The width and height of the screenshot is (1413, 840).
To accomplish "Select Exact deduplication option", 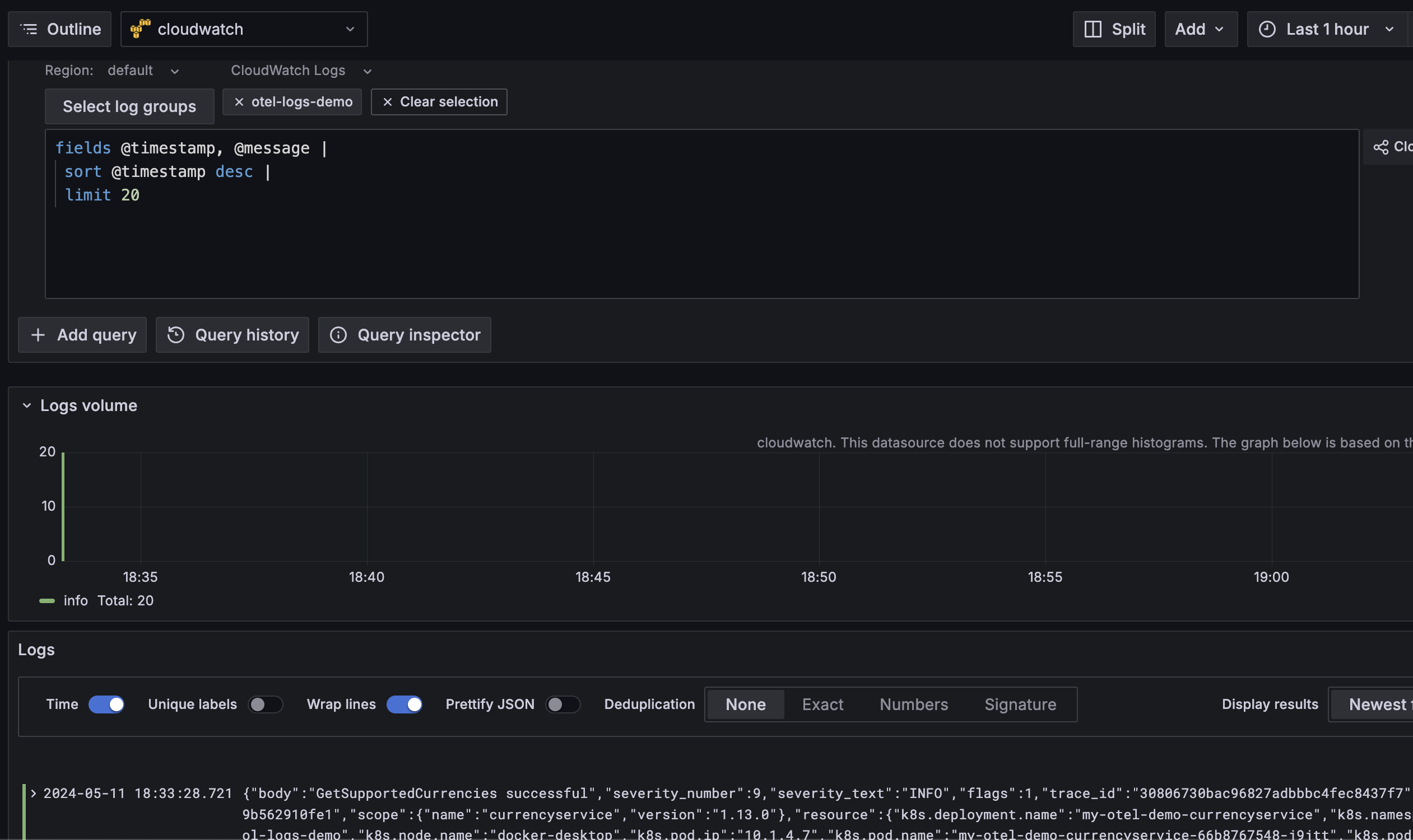I will [822, 704].
